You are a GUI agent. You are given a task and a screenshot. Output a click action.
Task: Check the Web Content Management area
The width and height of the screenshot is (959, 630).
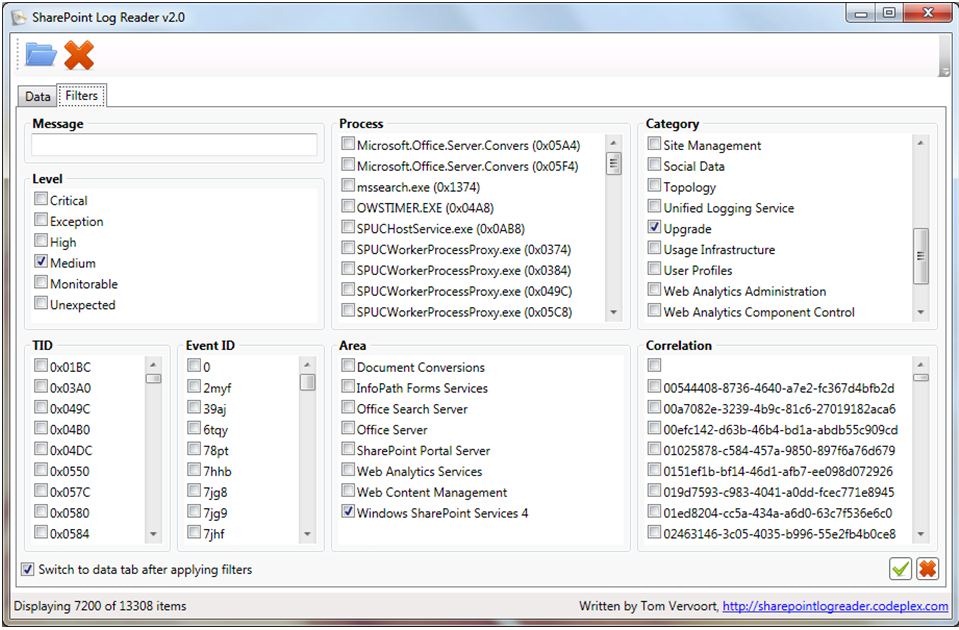(x=348, y=491)
